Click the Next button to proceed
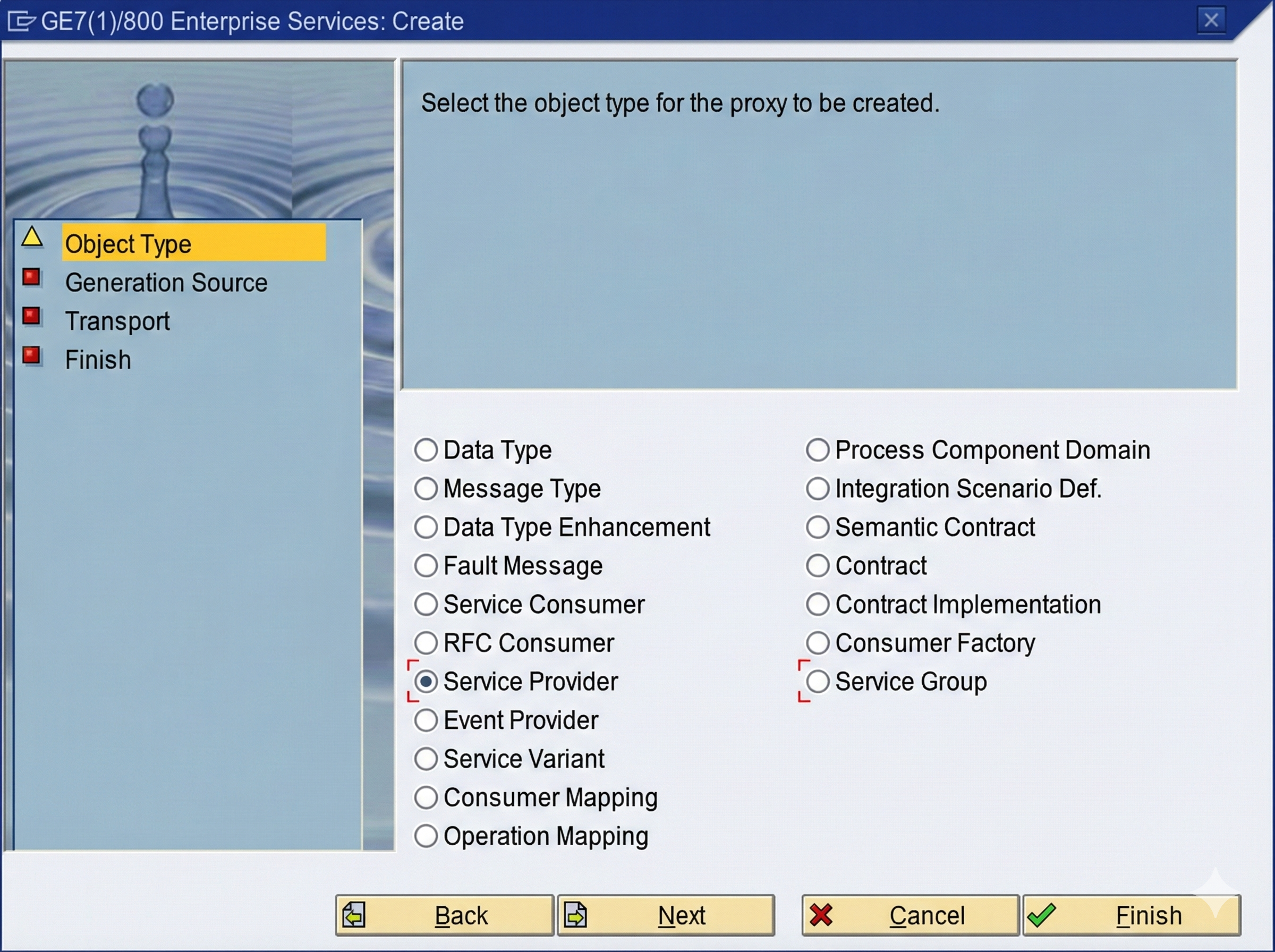Image resolution: width=1275 pixels, height=952 pixels. tap(666, 914)
